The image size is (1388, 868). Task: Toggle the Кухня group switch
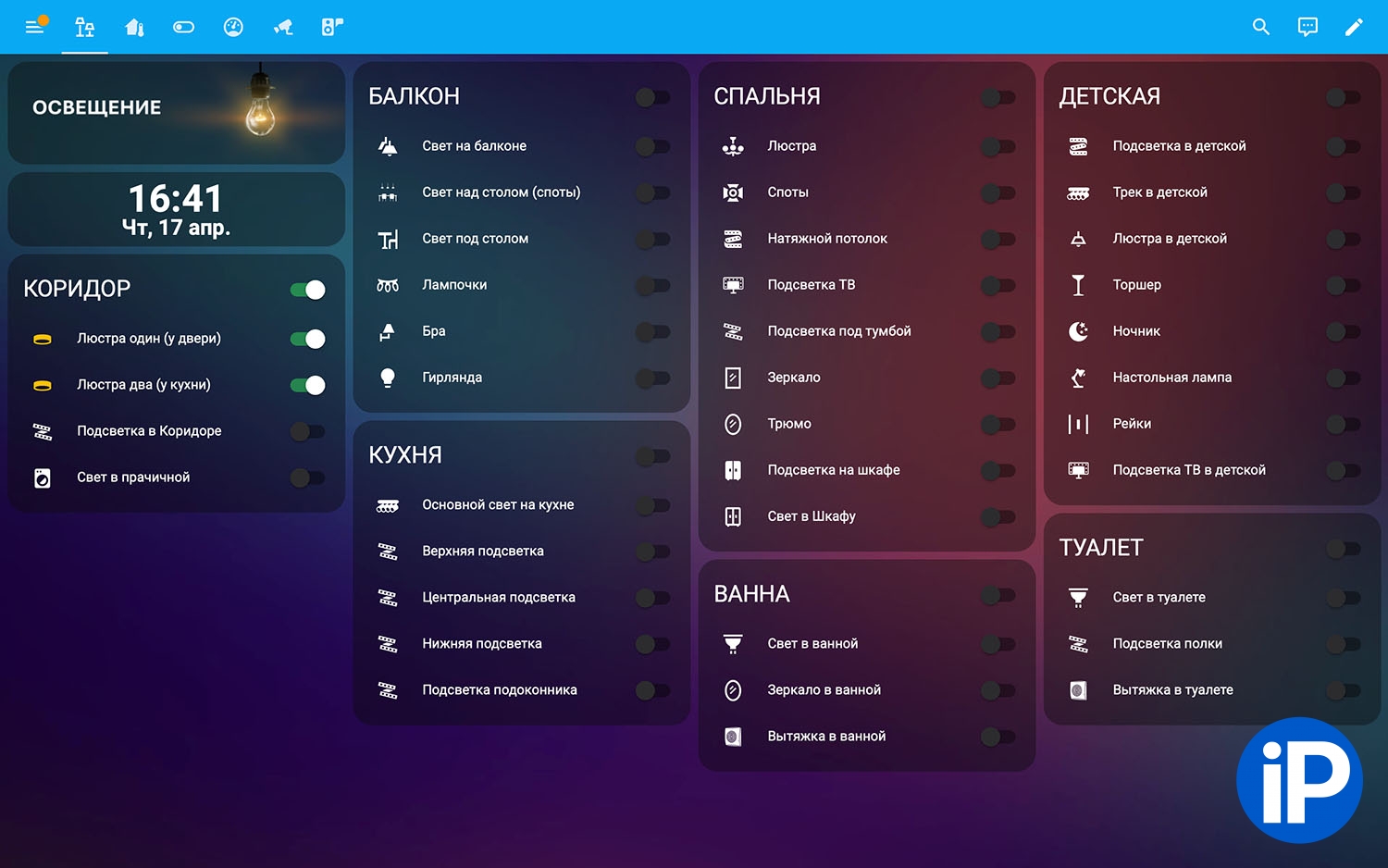(x=653, y=456)
